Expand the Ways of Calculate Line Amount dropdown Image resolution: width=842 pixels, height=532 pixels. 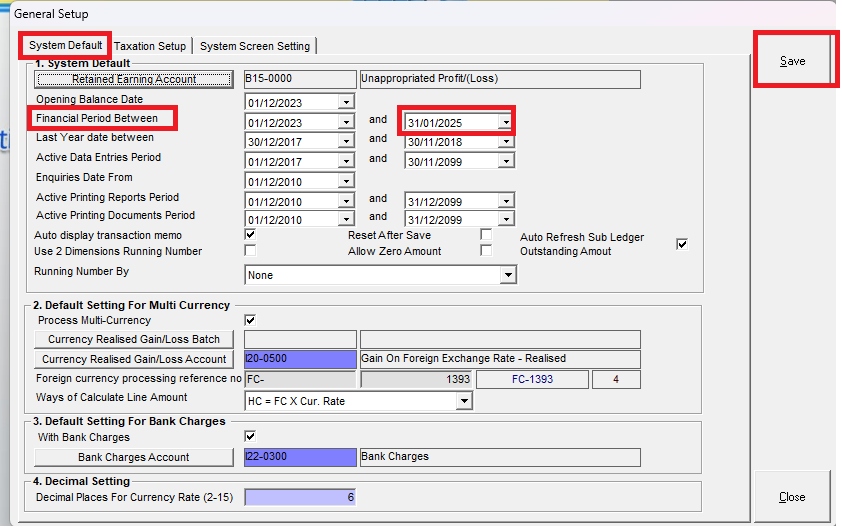(x=463, y=401)
